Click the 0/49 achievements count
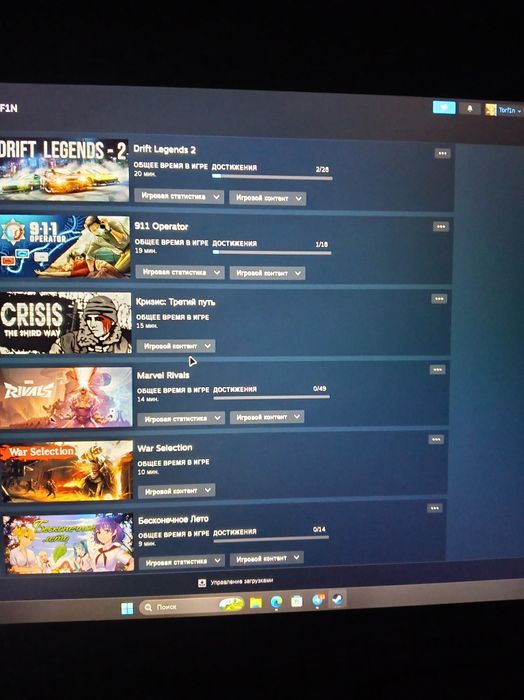 [320, 388]
